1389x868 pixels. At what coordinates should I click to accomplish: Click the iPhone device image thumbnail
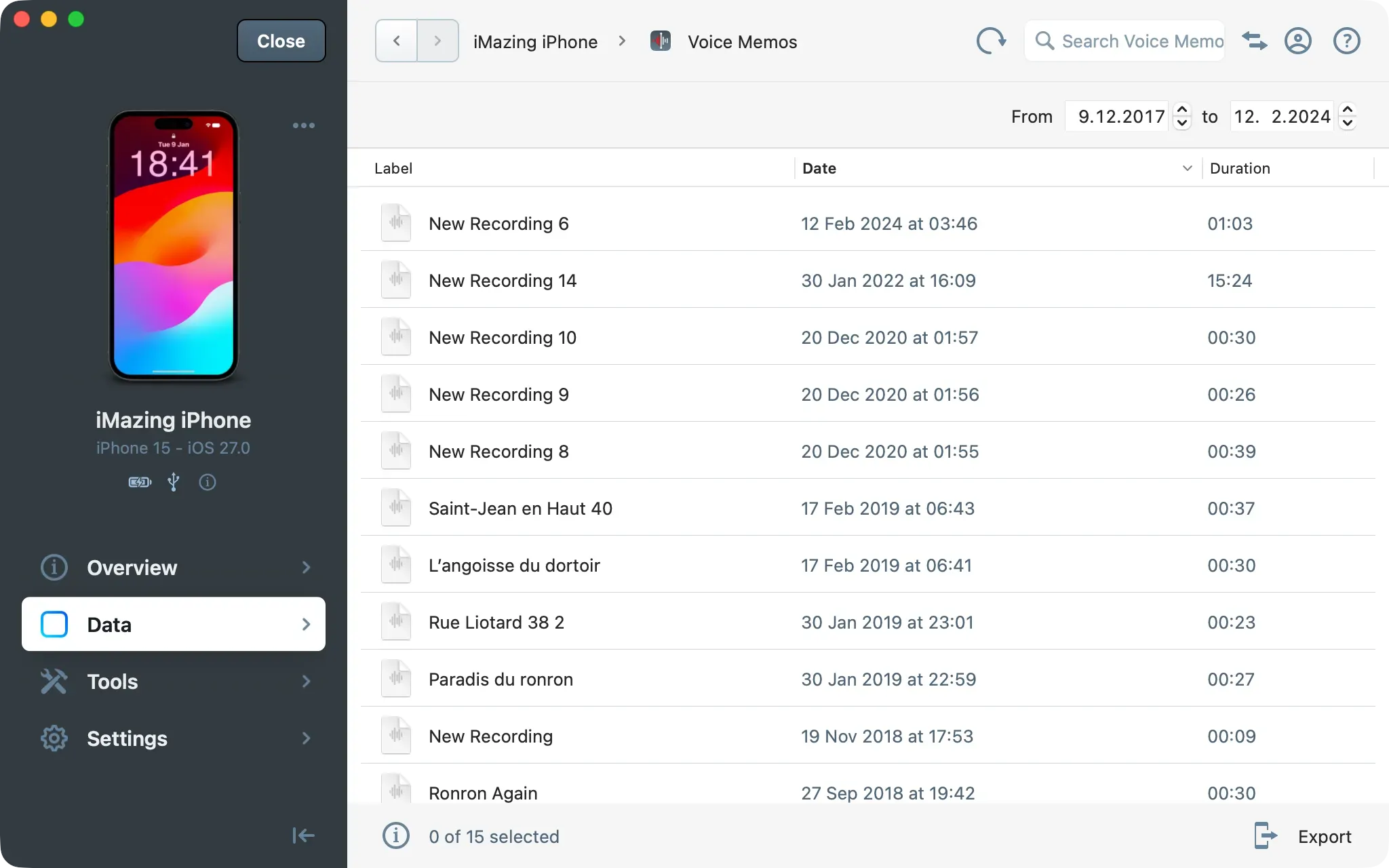pyautogui.click(x=174, y=245)
